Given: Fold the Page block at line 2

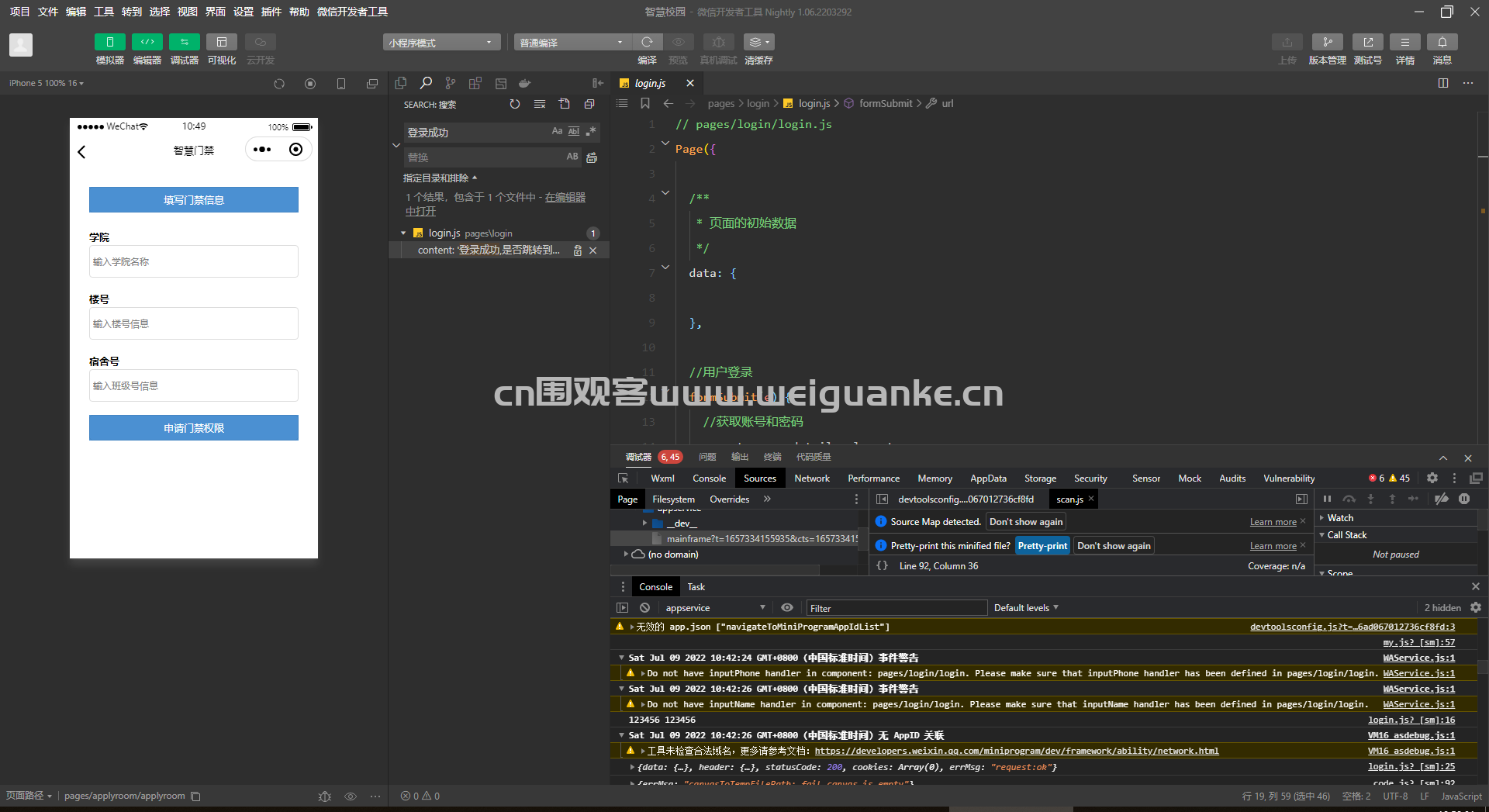Looking at the screenshot, I should pyautogui.click(x=665, y=142).
